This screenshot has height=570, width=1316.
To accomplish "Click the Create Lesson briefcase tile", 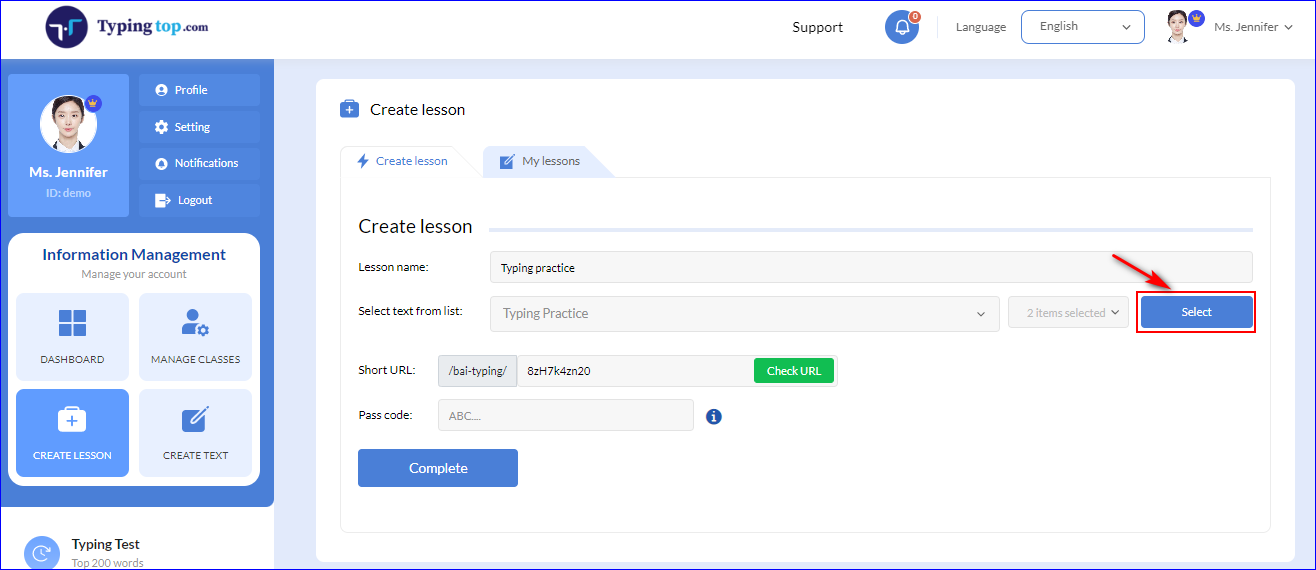I will [72, 433].
